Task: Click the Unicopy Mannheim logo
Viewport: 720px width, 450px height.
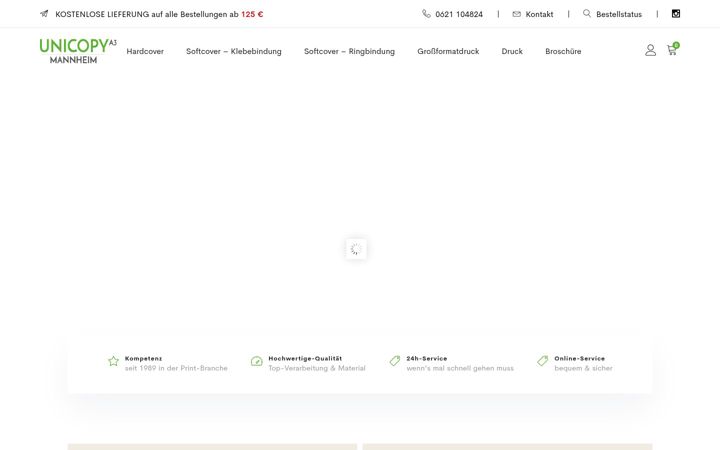Action: pos(78,51)
